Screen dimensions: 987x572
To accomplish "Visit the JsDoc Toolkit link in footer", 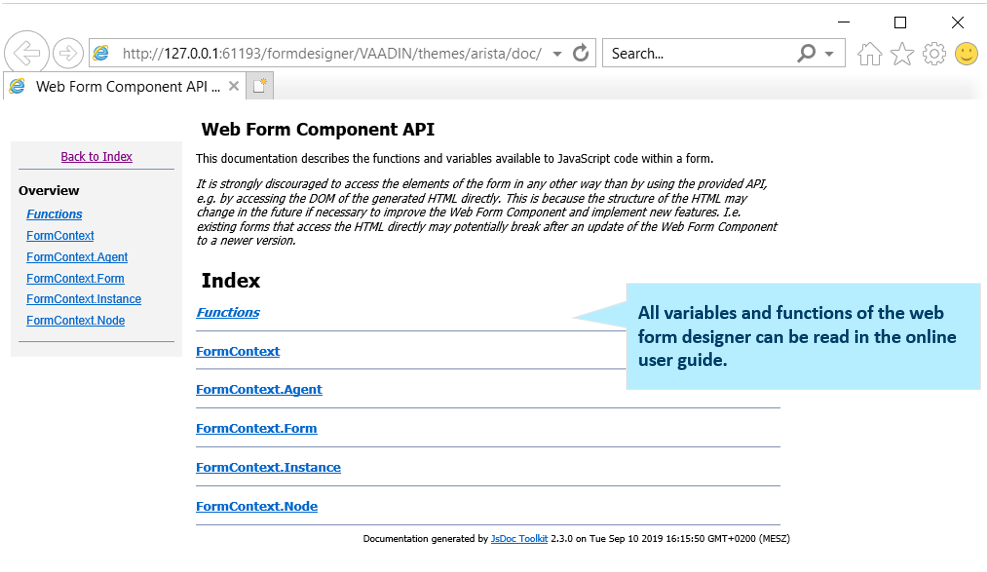I will coord(519,539).
